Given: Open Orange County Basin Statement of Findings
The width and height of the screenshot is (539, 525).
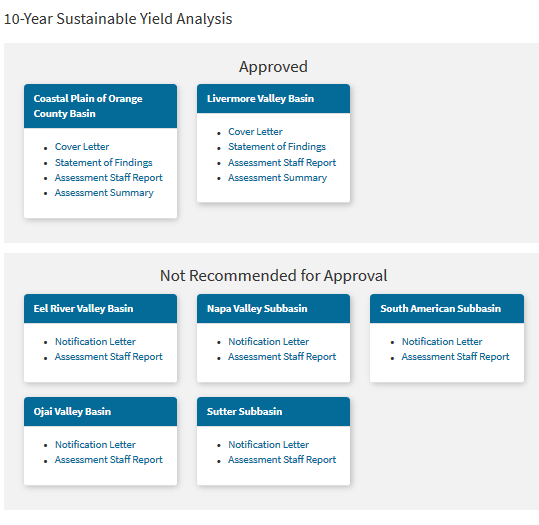Looking at the screenshot, I should click(103, 163).
